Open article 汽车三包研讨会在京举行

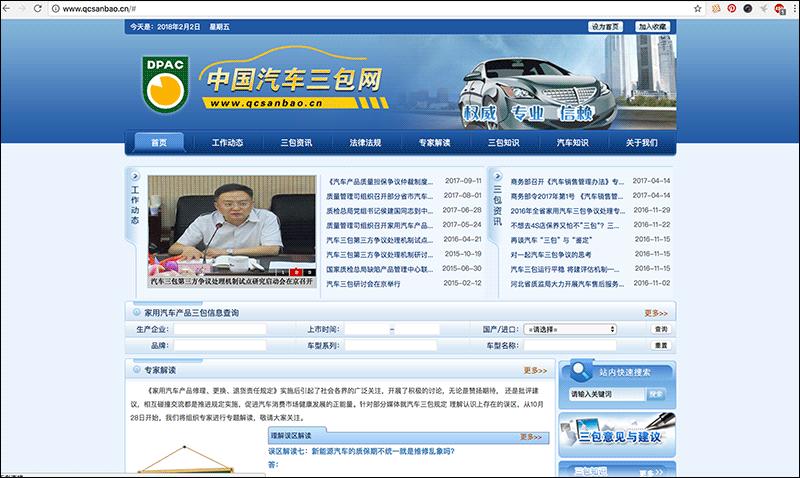[363, 283]
